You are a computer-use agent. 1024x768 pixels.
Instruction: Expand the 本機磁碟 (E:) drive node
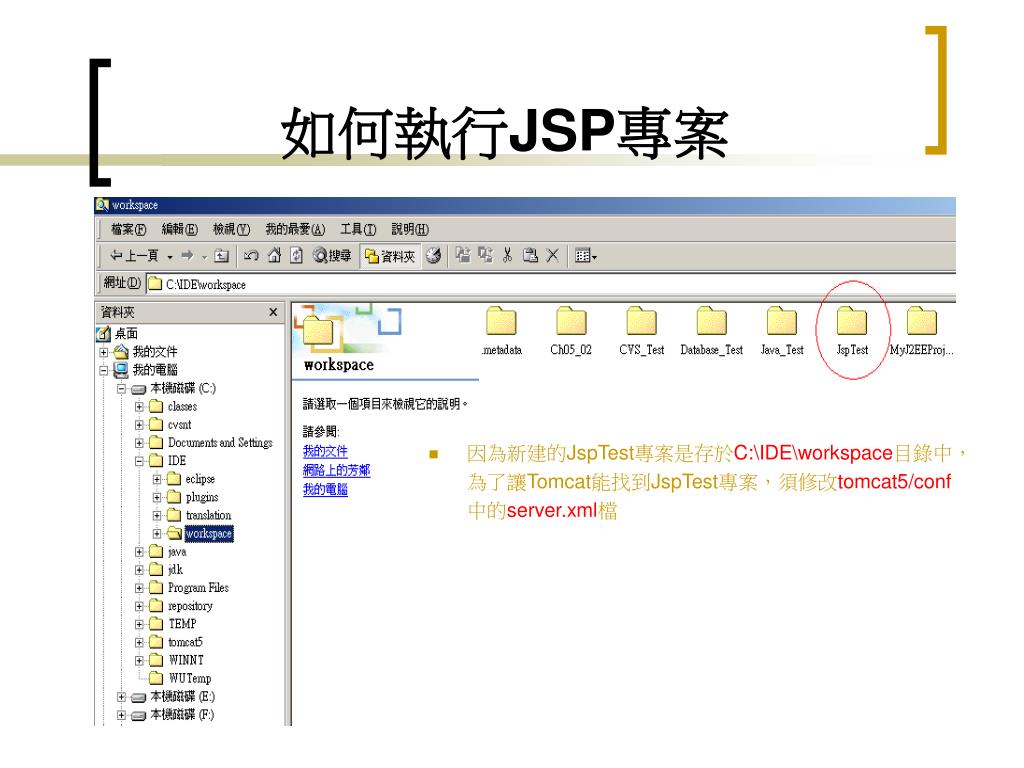(121, 697)
